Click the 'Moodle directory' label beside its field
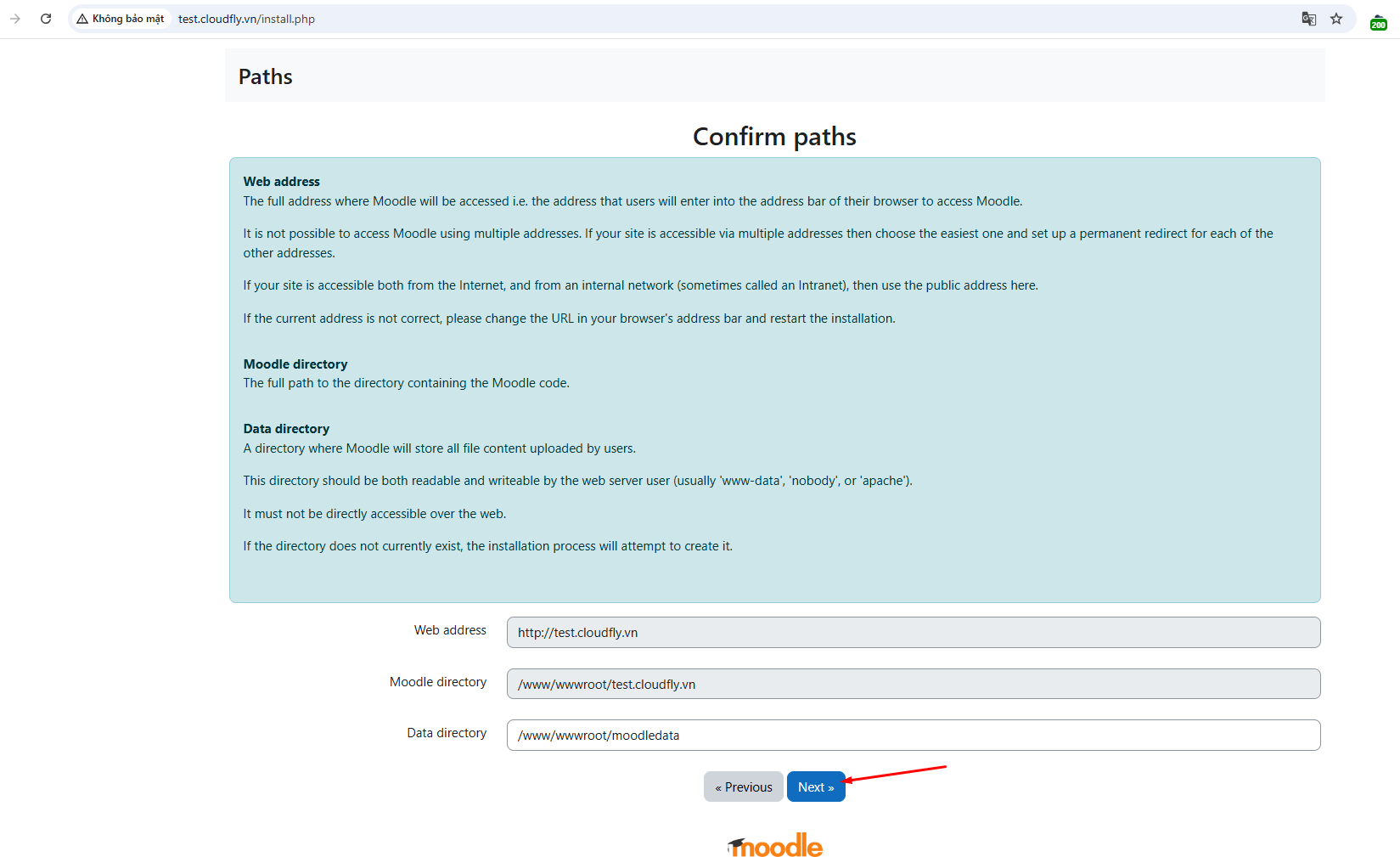The height and width of the screenshot is (857, 1400). point(437,682)
